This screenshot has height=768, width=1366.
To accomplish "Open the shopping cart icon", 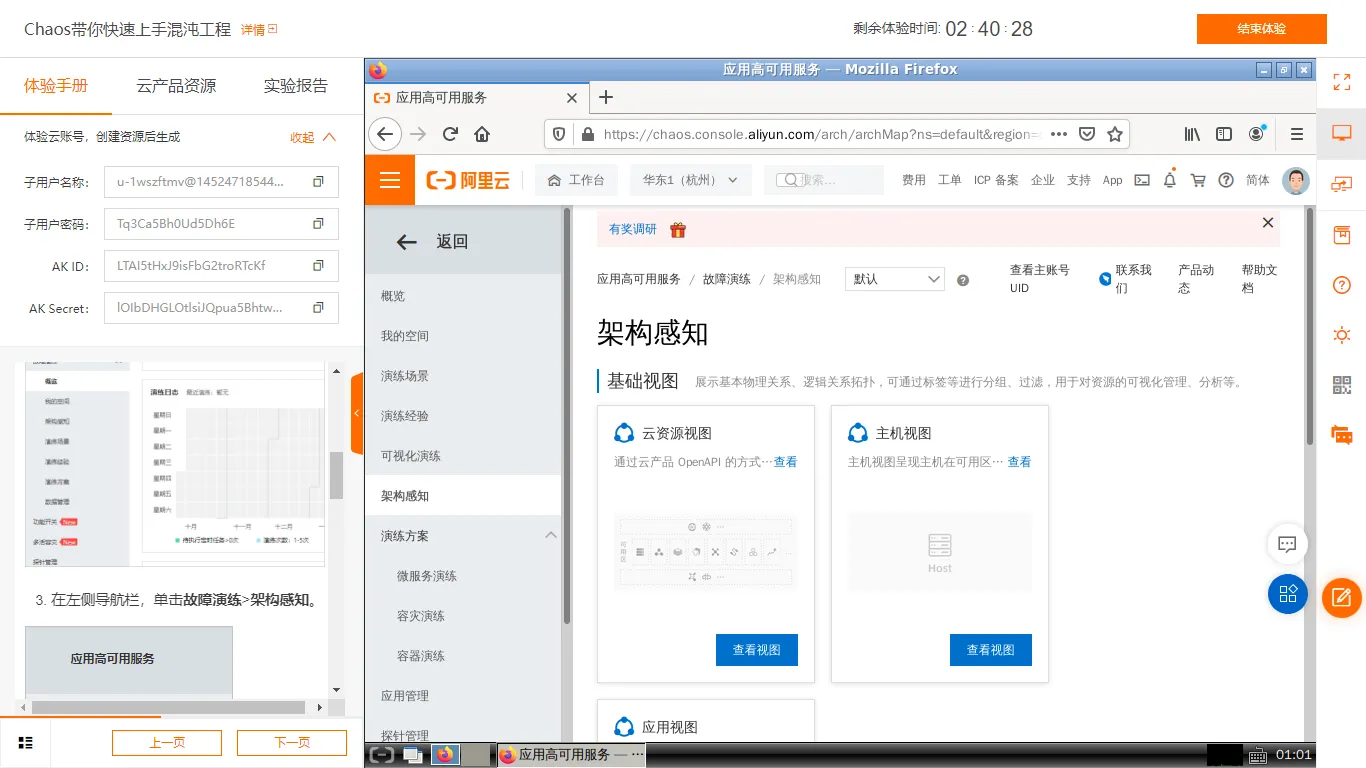I will pos(1197,180).
